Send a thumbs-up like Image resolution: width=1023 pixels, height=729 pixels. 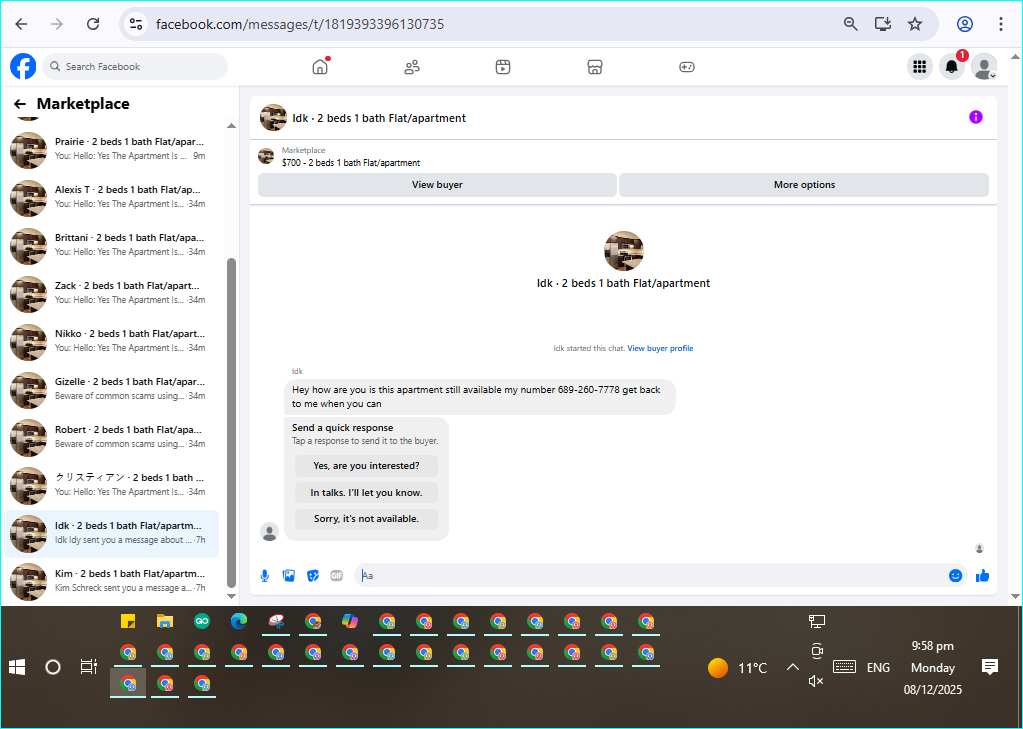pos(983,576)
